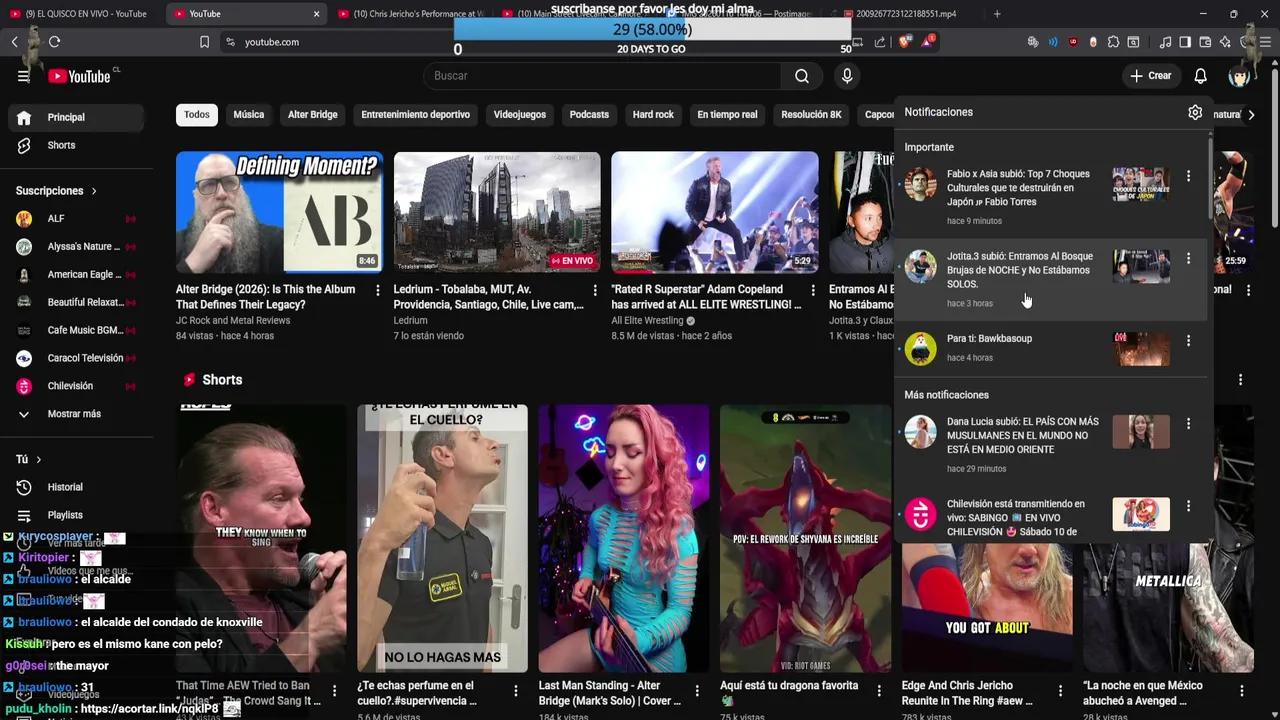Image resolution: width=1280 pixels, height=720 pixels.
Task: Open the browser extensions puzzle icon
Action: 1113,42
